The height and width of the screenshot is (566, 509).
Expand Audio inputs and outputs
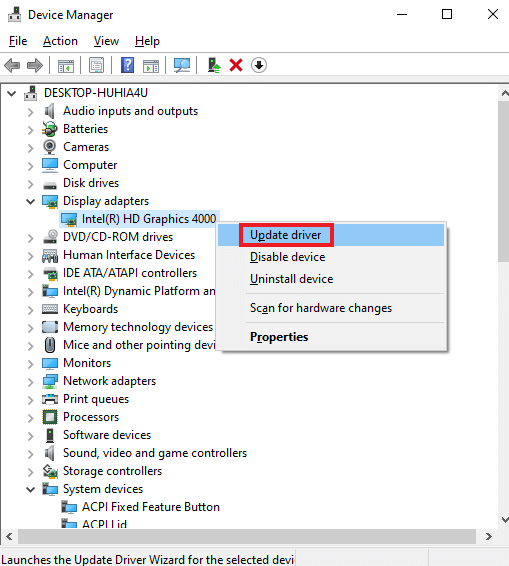(x=31, y=112)
